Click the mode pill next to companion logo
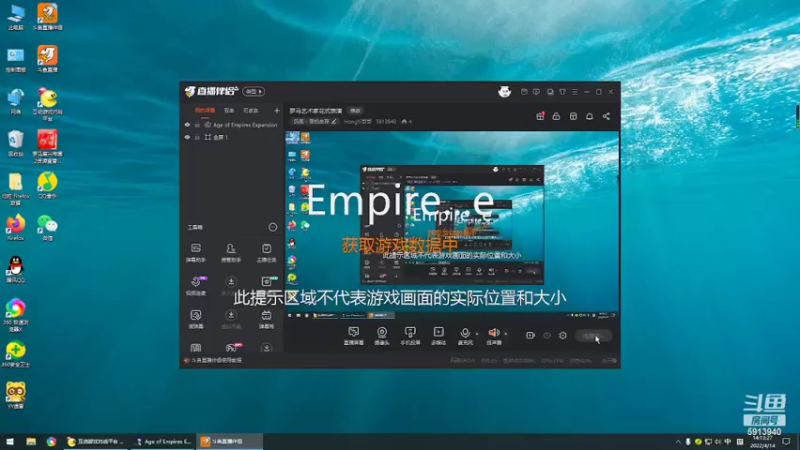 [254, 91]
